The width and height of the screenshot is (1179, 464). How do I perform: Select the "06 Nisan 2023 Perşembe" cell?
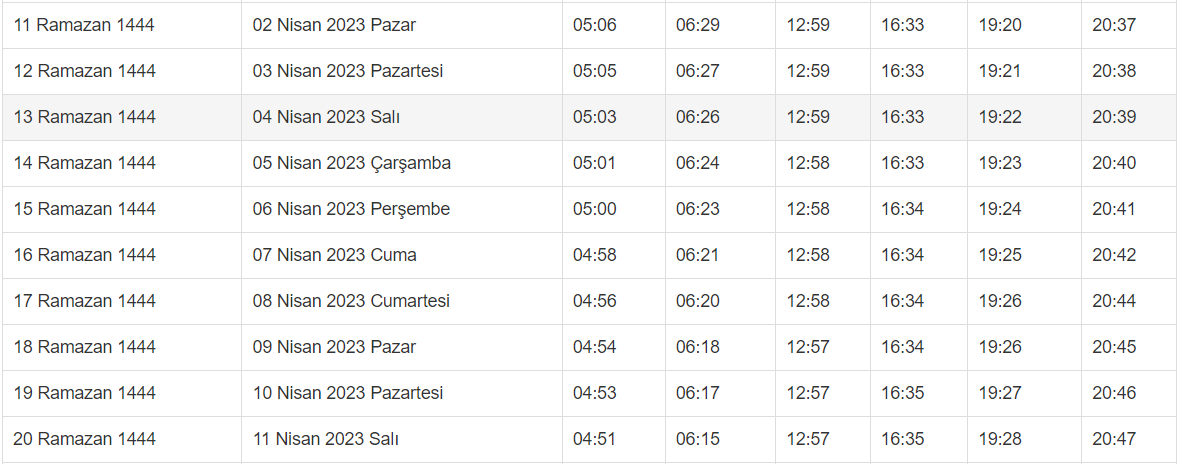pos(351,209)
